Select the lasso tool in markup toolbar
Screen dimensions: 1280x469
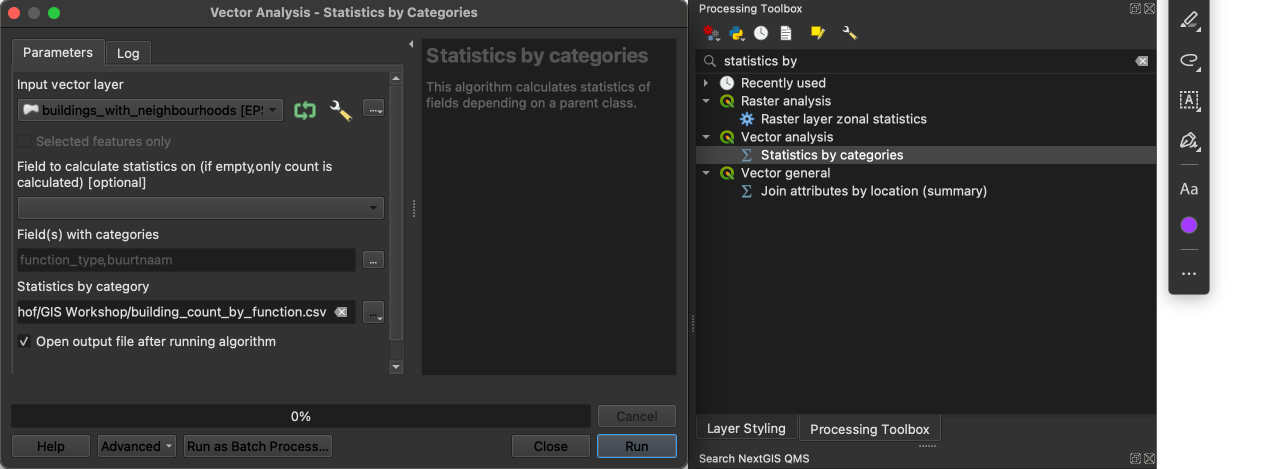[x=1188, y=61]
